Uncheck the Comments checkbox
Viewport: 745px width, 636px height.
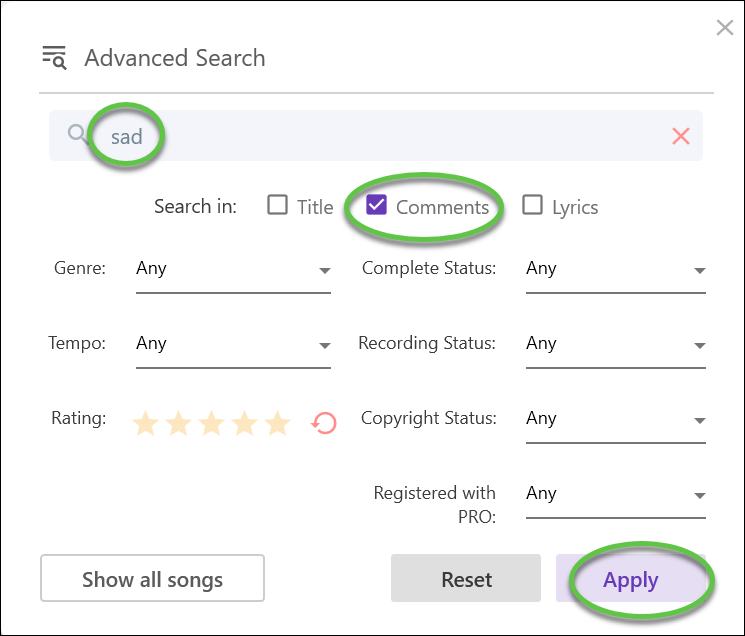[376, 205]
